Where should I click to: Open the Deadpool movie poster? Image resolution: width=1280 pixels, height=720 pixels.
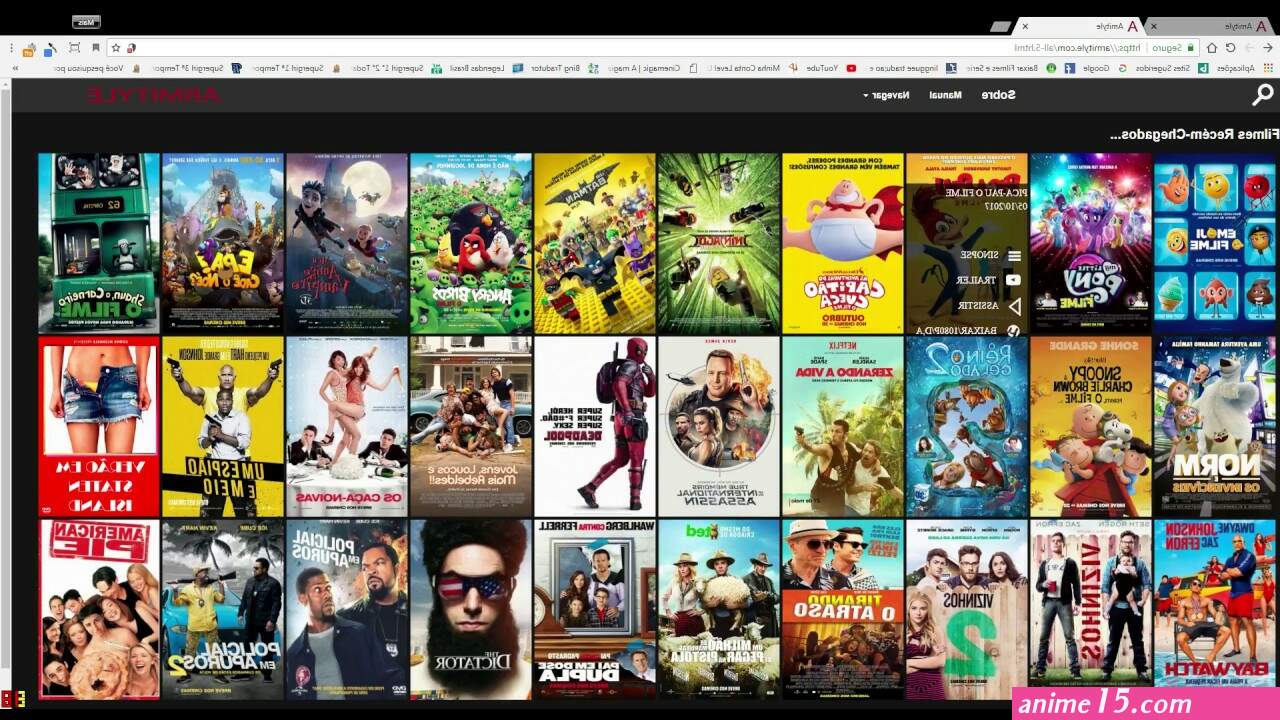click(x=595, y=426)
